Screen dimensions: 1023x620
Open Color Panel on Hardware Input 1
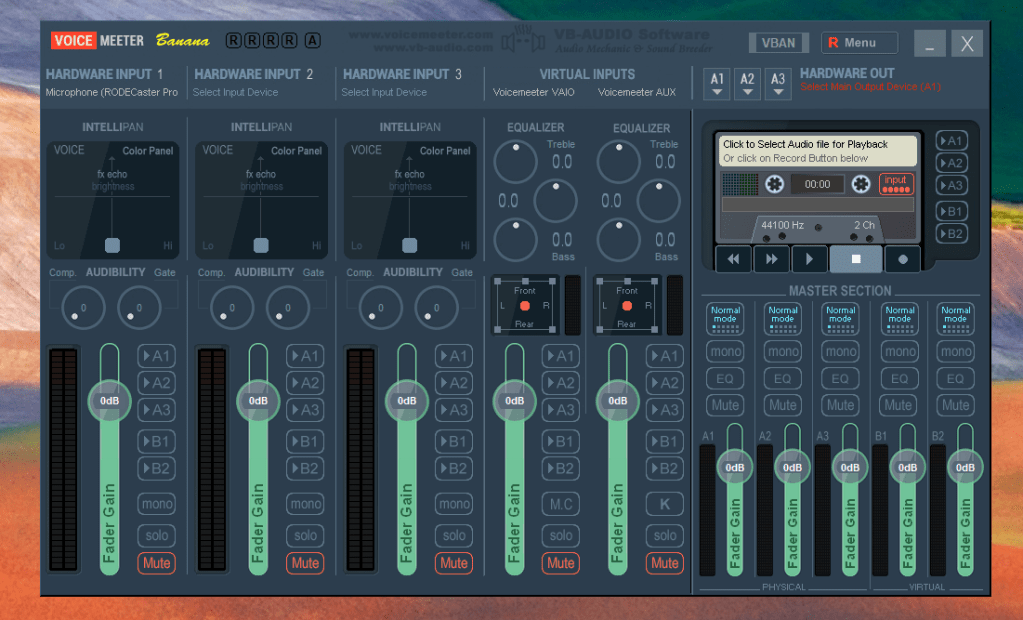tap(147, 150)
